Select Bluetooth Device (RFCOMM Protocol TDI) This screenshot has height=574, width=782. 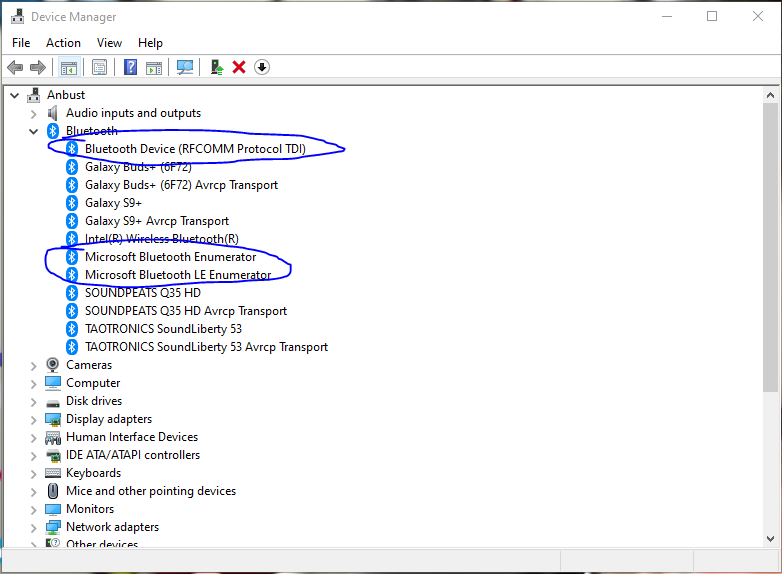coord(195,149)
